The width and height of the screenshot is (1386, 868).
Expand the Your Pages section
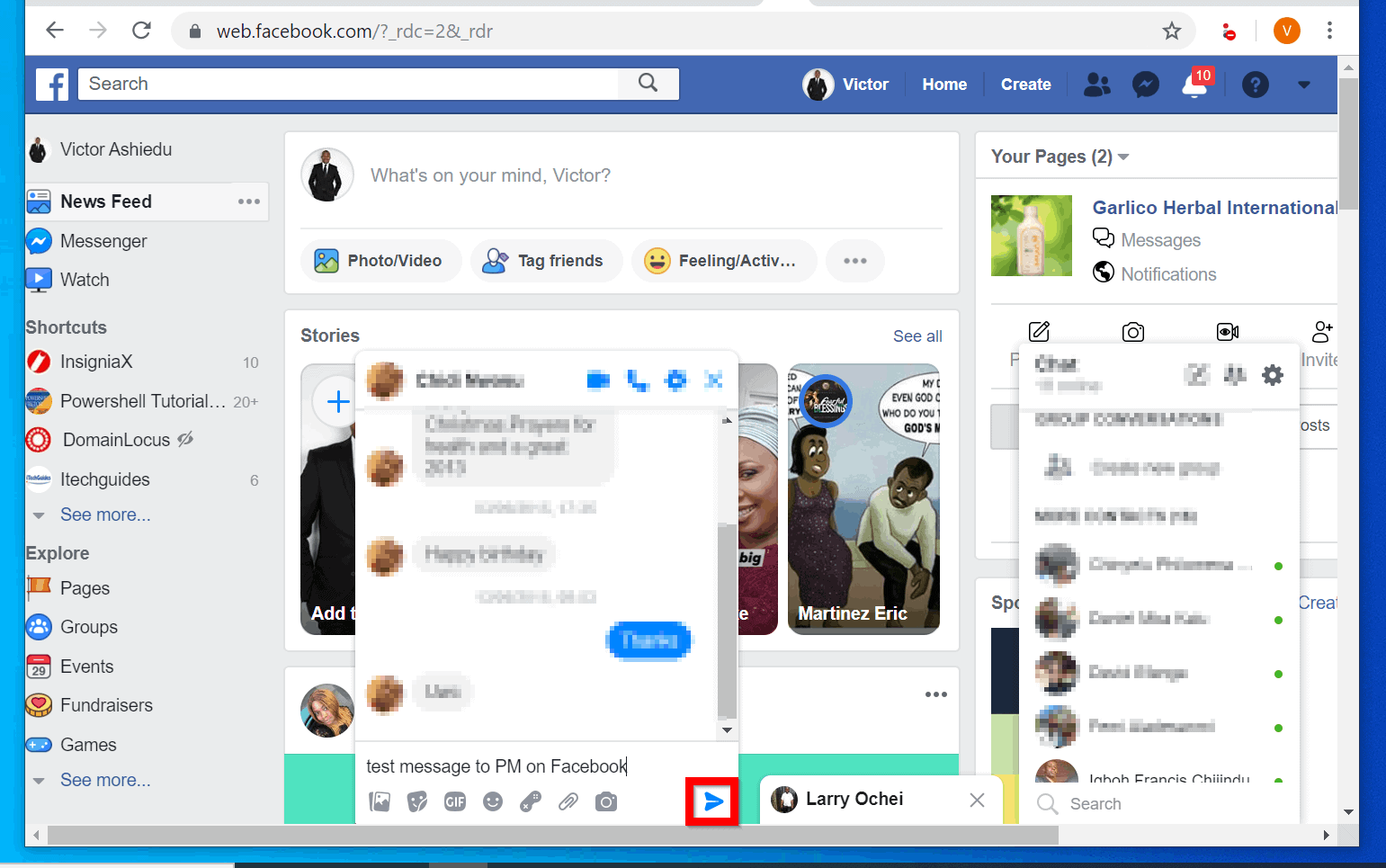click(1123, 156)
